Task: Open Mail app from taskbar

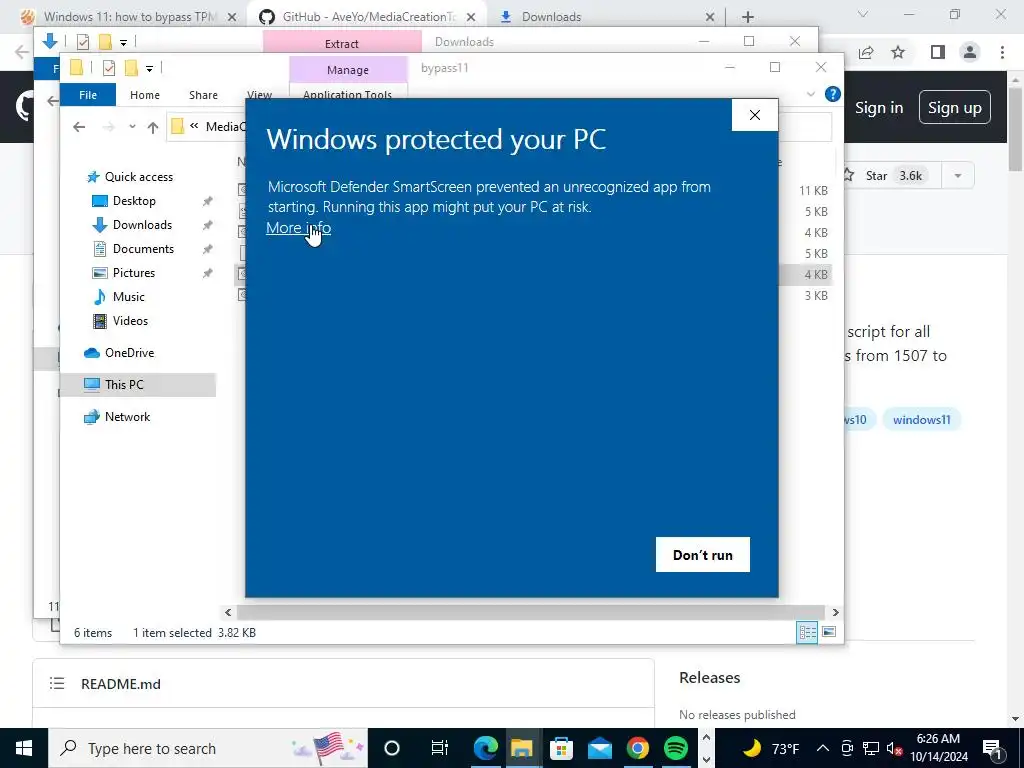Action: [600, 748]
